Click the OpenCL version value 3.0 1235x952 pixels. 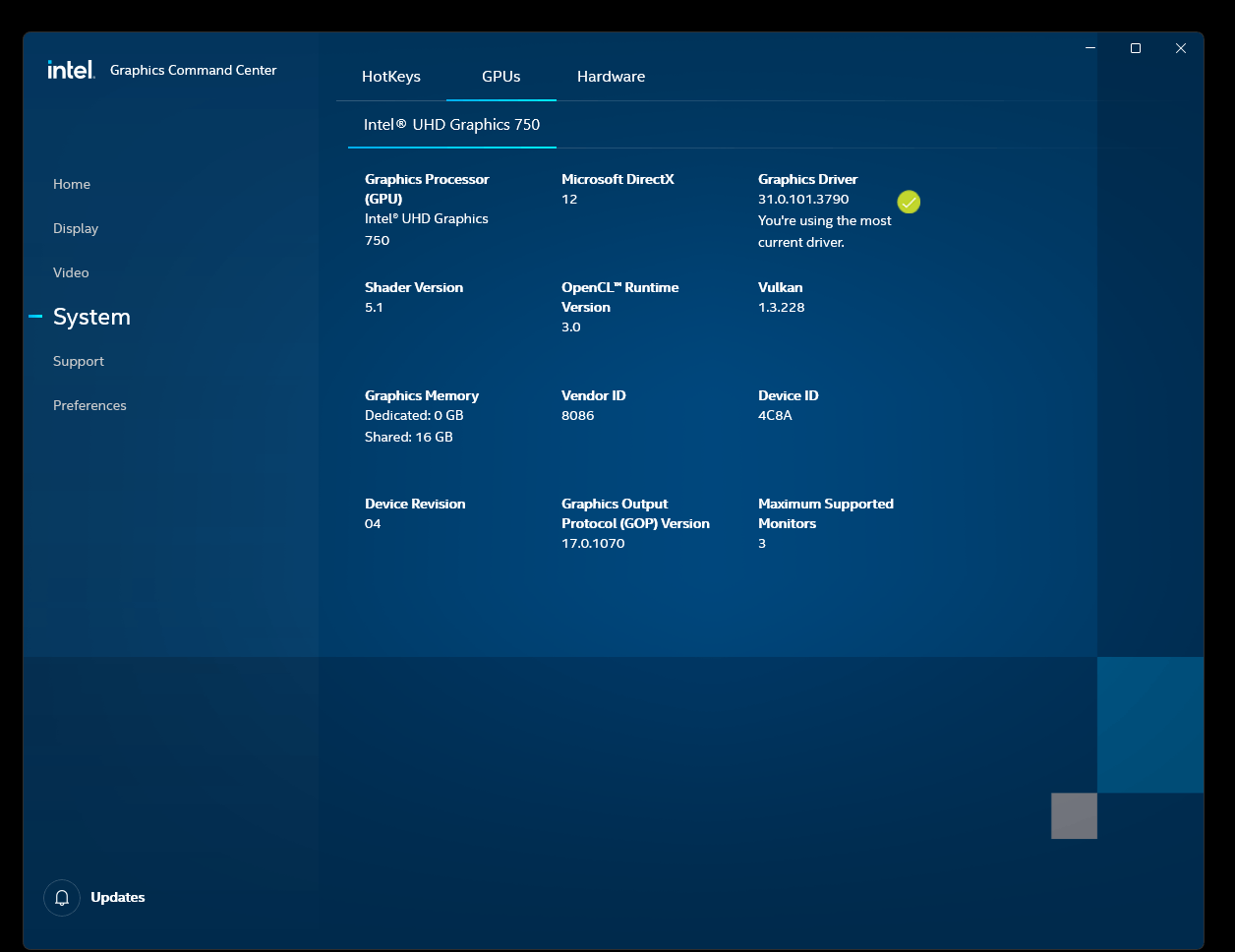click(571, 327)
